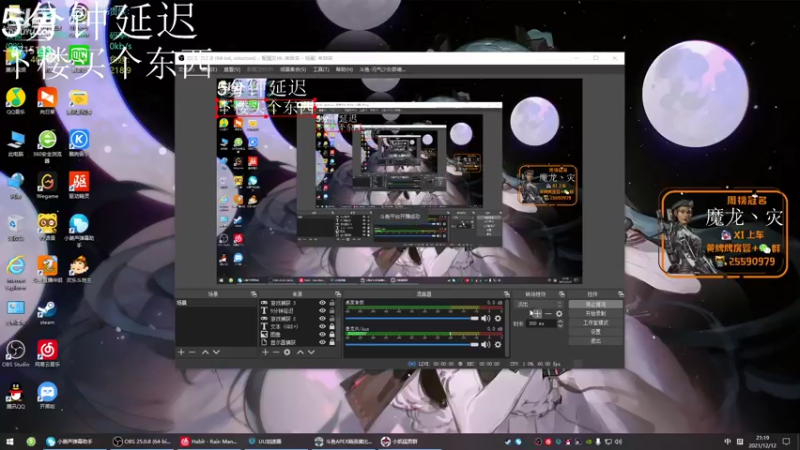Pop out the Scenes dock panel
Screen dimensions: 800x450
(x=254, y=294)
